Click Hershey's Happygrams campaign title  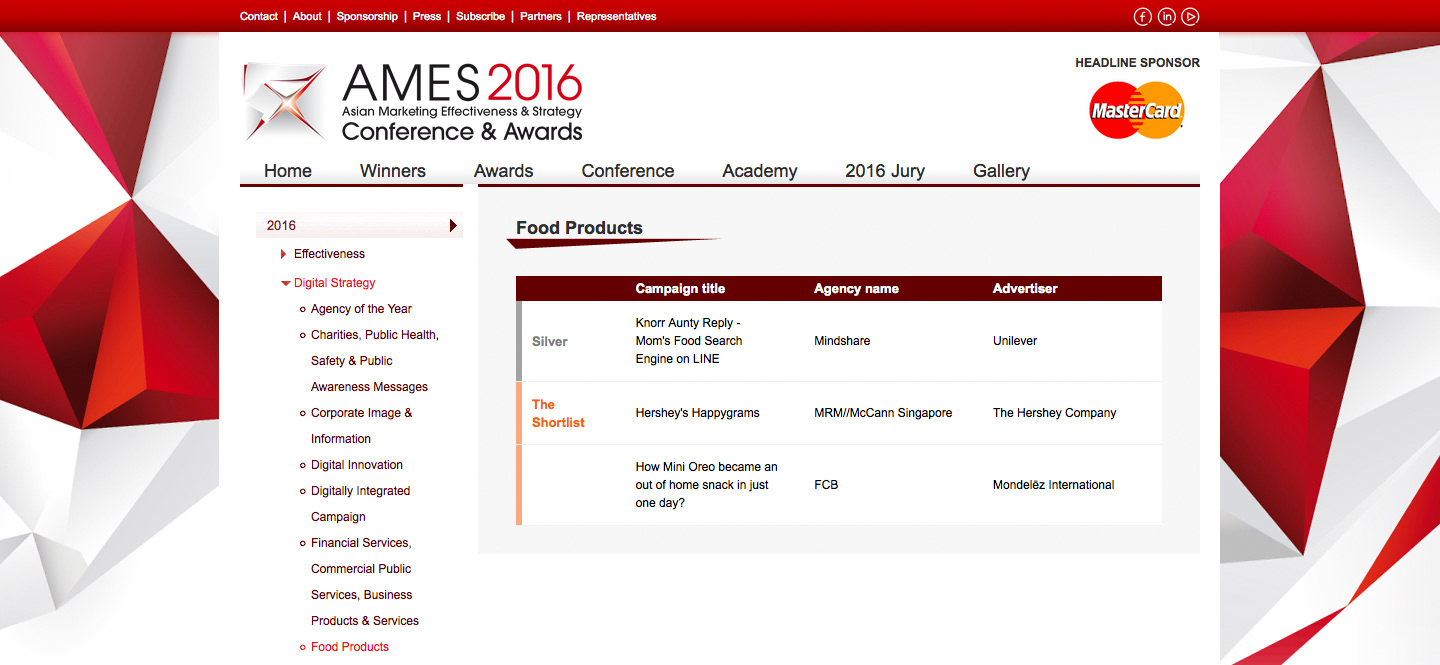point(698,413)
